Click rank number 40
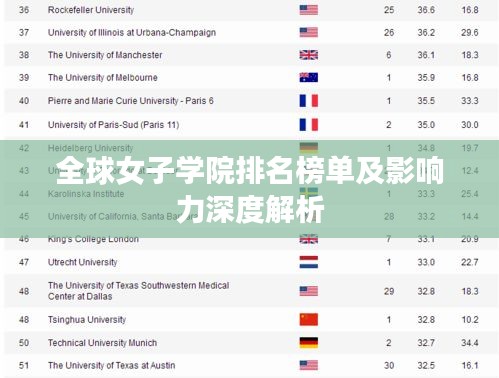 [24, 100]
